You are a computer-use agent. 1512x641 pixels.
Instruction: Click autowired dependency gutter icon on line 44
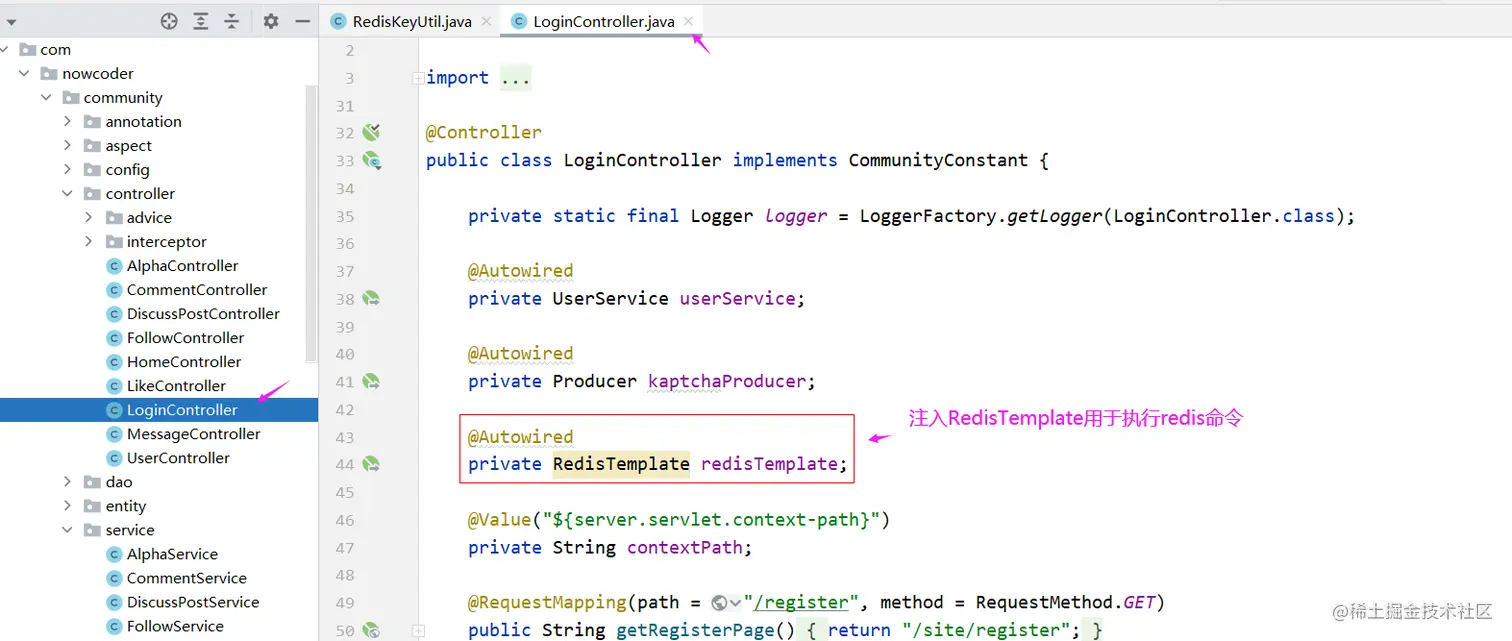pos(372,464)
